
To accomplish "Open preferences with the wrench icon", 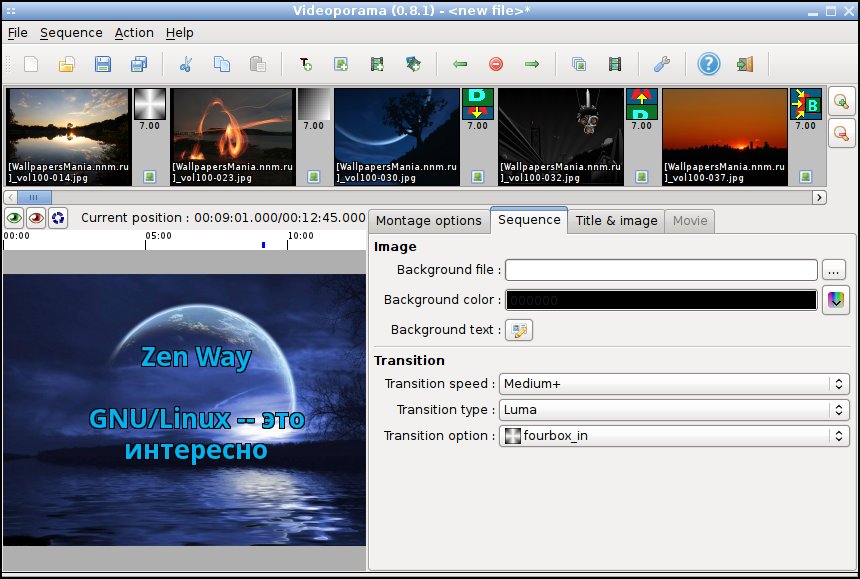I will (x=662, y=64).
